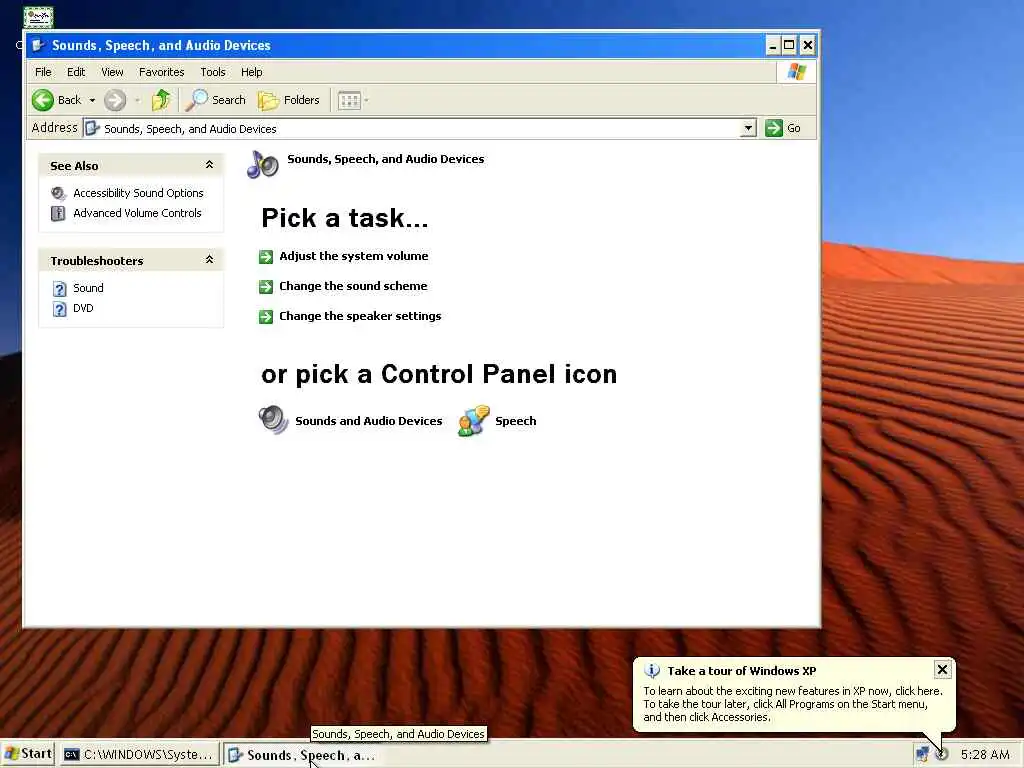The width and height of the screenshot is (1024, 768).
Task: Open the Views icon button
Action: [349, 100]
